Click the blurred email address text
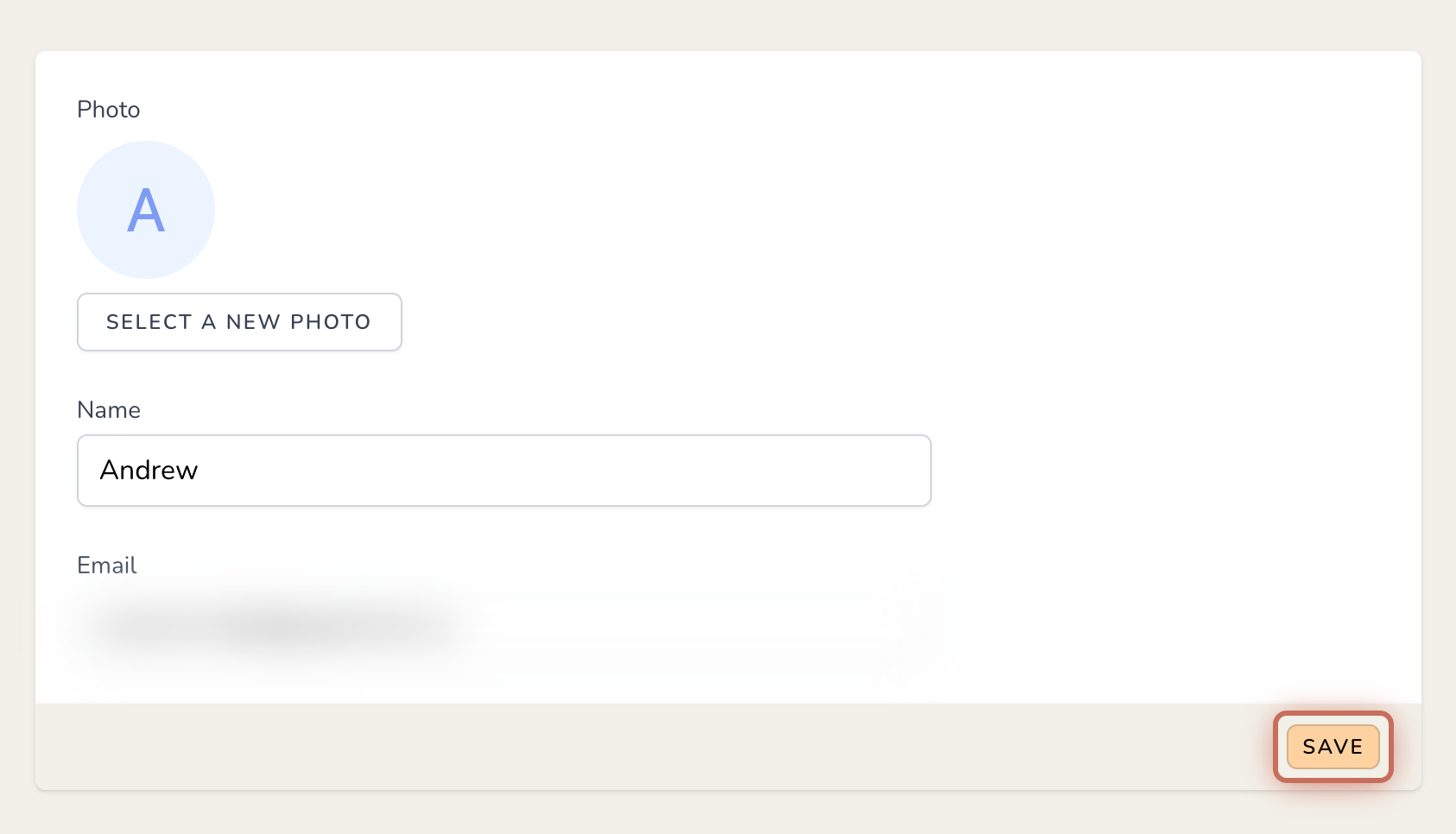Image resolution: width=1456 pixels, height=834 pixels. [x=276, y=626]
